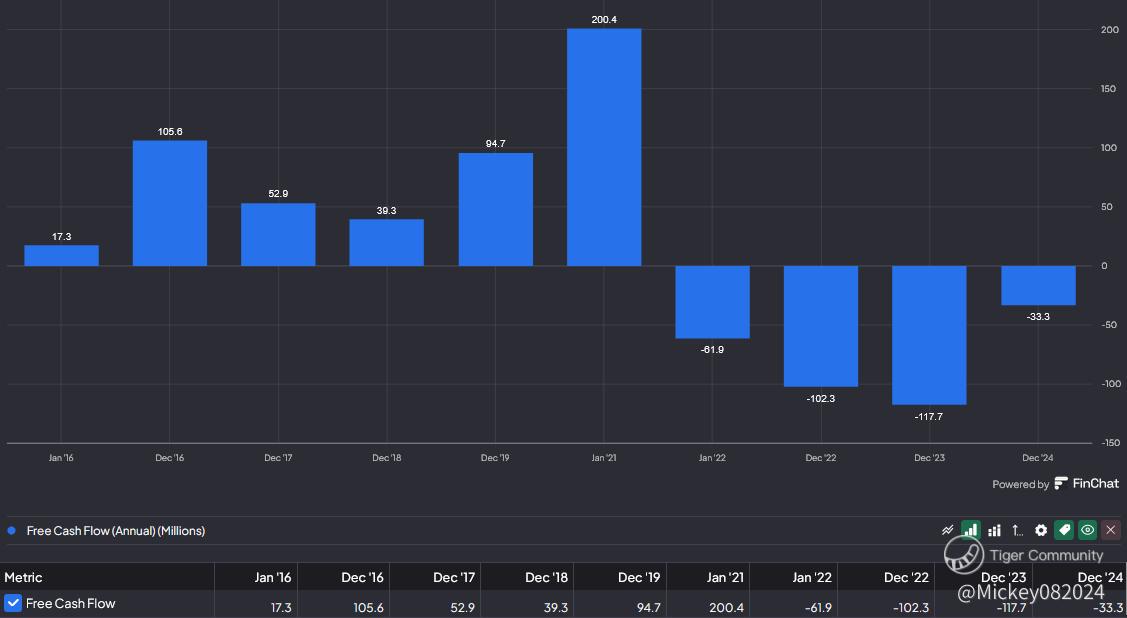Click the Jan '16 table column header
Viewport: 1127px width, 618px height.
coord(273,577)
